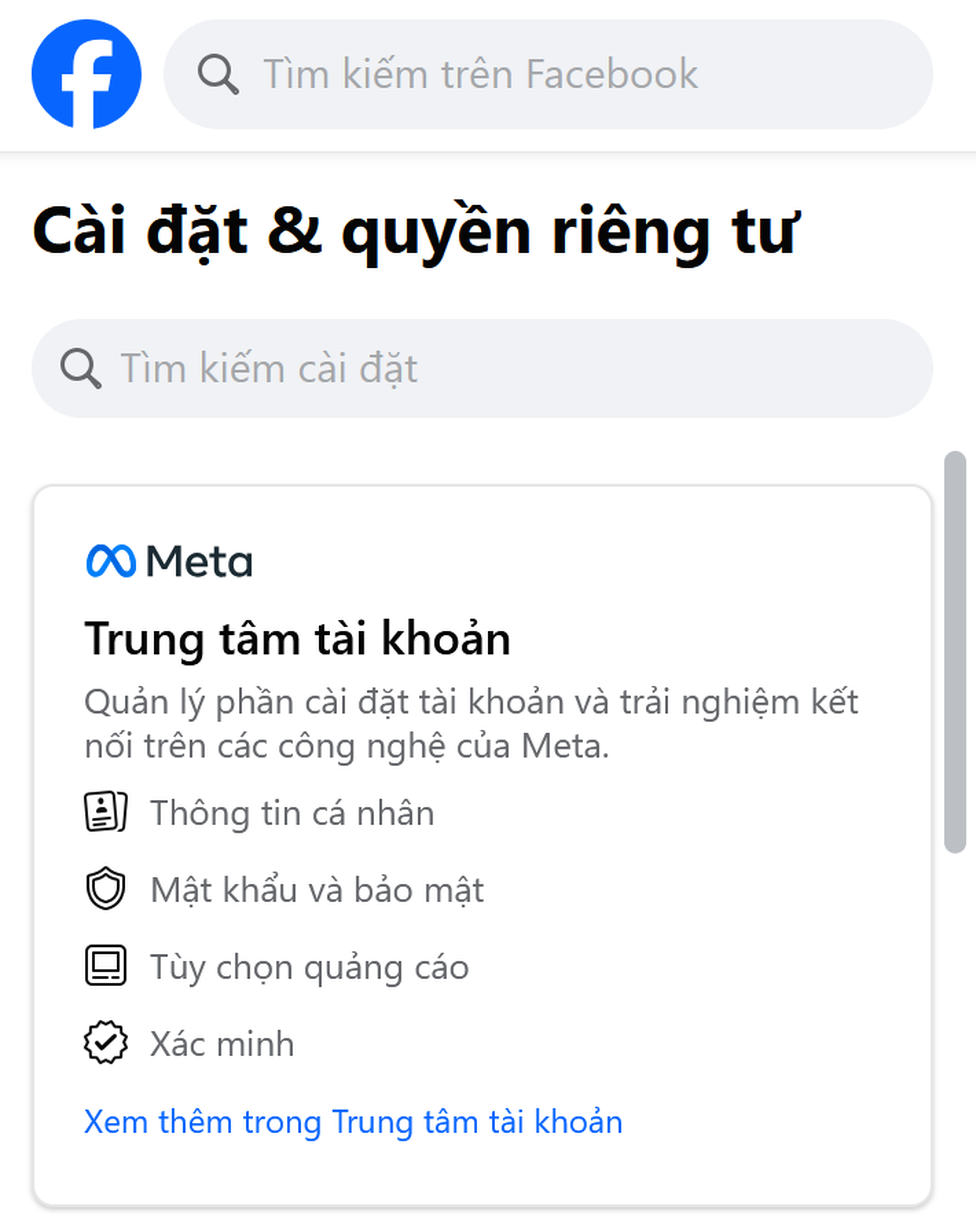Select 'Mật khẩu và bảo mật' text entry
Image resolution: width=980 pixels, height=1225 pixels.
tap(317, 890)
